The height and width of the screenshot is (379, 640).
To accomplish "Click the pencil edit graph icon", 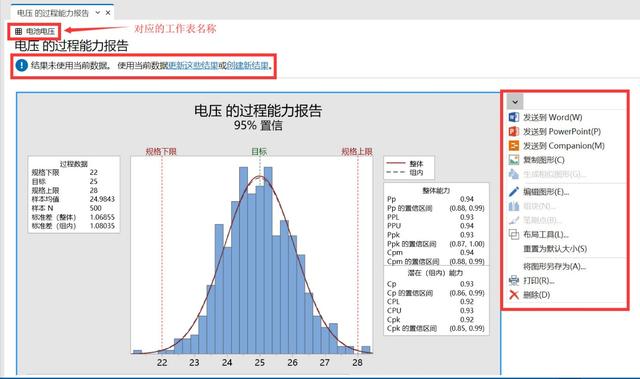I will 513,191.
